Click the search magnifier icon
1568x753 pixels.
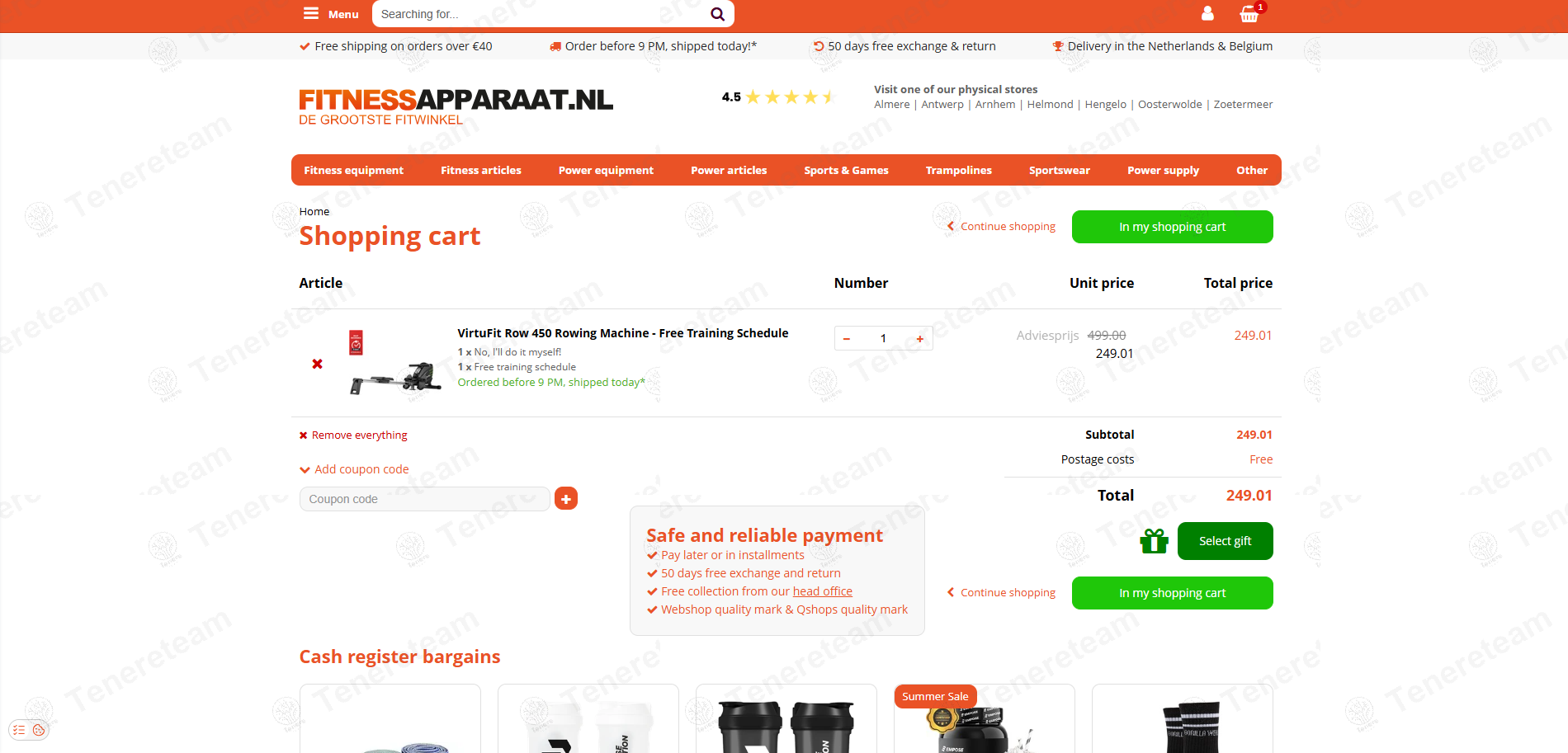[717, 14]
